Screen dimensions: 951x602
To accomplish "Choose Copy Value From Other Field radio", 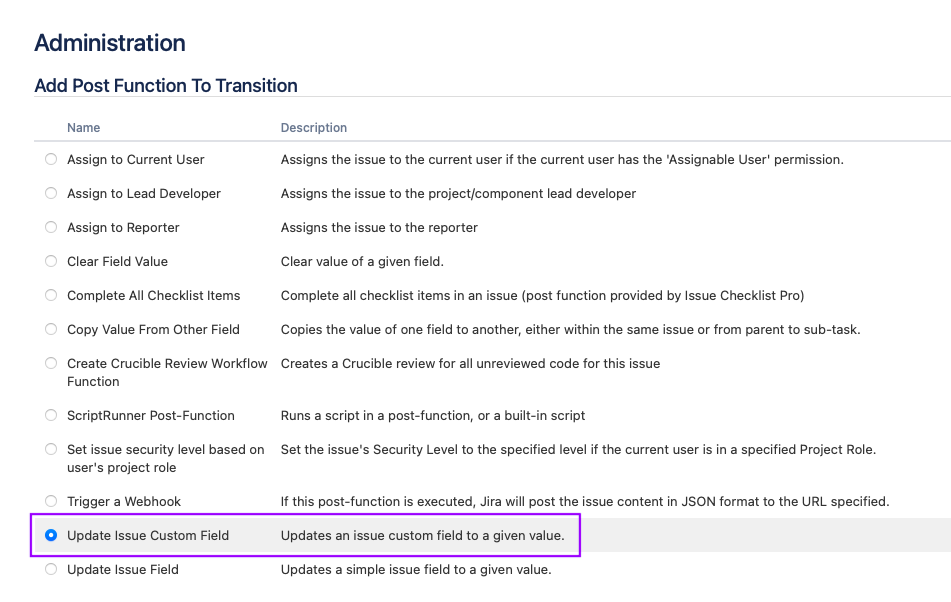I will point(51,329).
